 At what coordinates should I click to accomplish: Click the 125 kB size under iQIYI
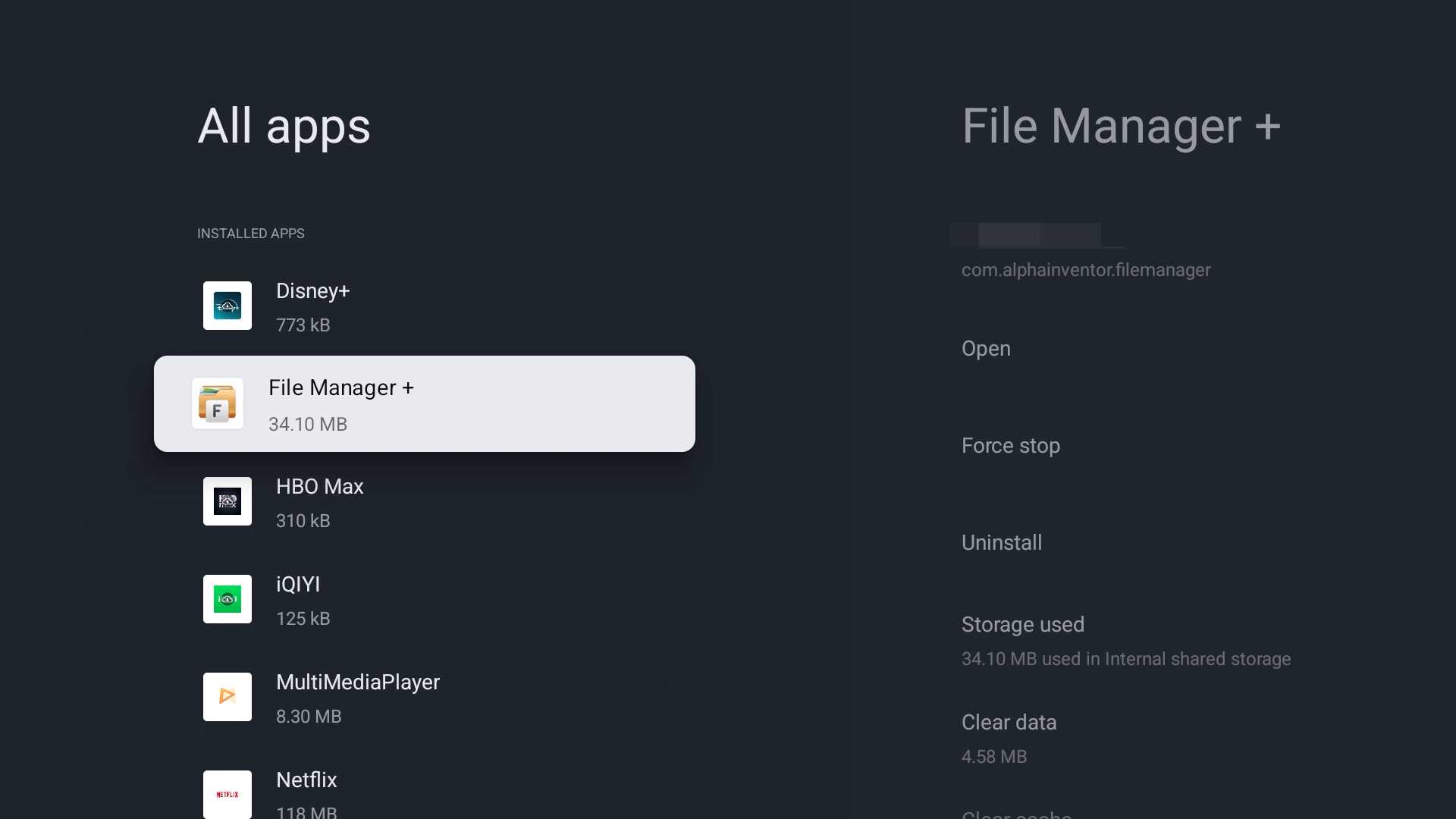(x=303, y=619)
